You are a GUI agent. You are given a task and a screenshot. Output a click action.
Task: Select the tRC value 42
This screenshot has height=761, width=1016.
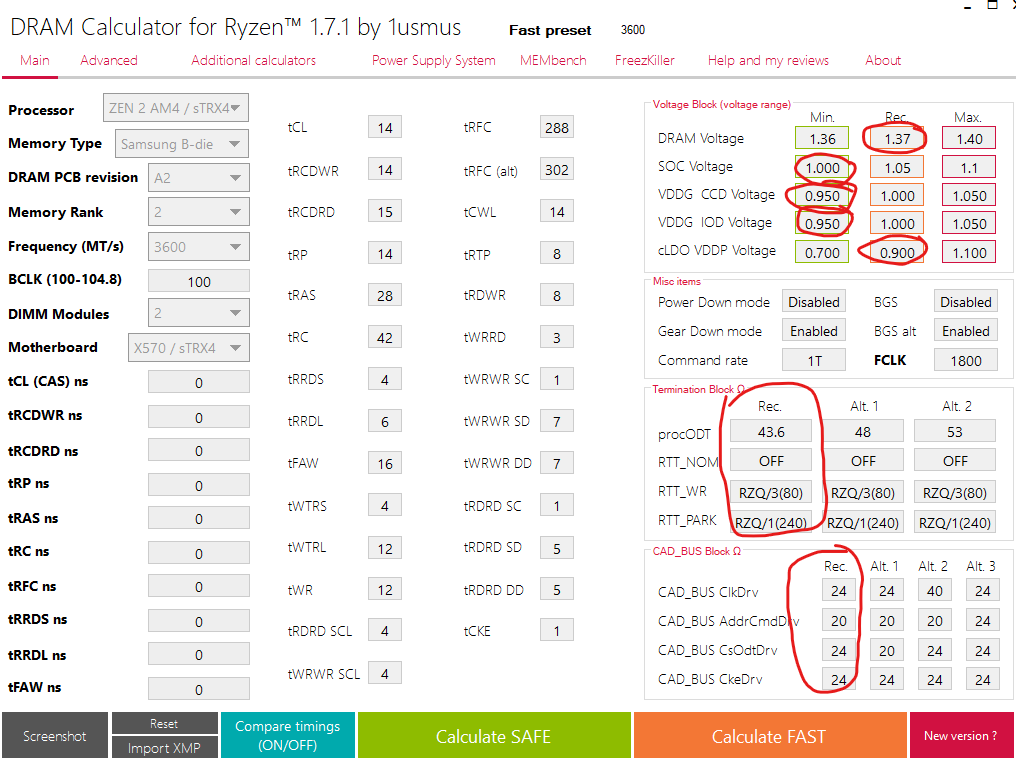pyautogui.click(x=385, y=338)
